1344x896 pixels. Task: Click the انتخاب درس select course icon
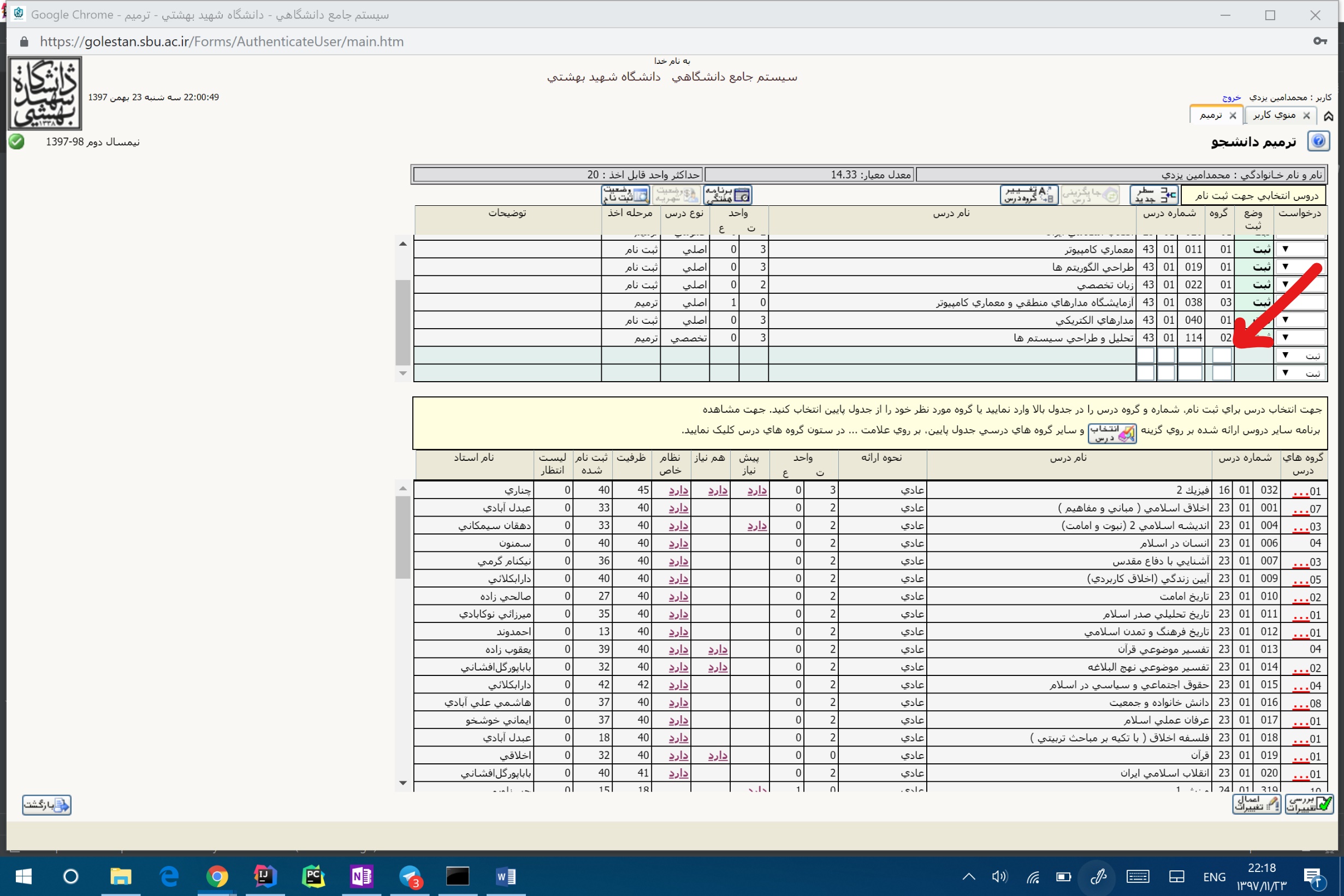(1111, 434)
